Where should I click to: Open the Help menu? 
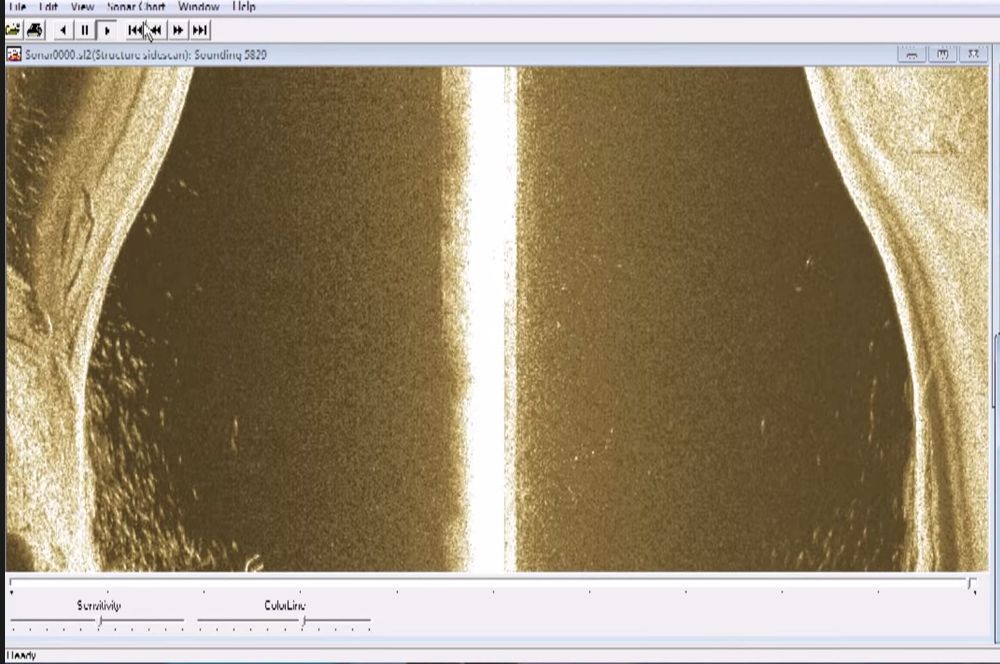244,7
